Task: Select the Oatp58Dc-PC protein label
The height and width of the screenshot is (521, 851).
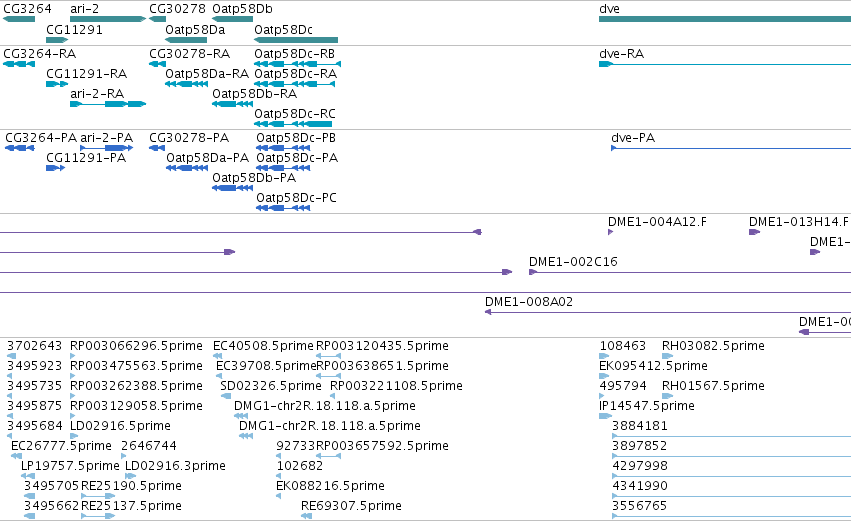Action: tap(296, 198)
